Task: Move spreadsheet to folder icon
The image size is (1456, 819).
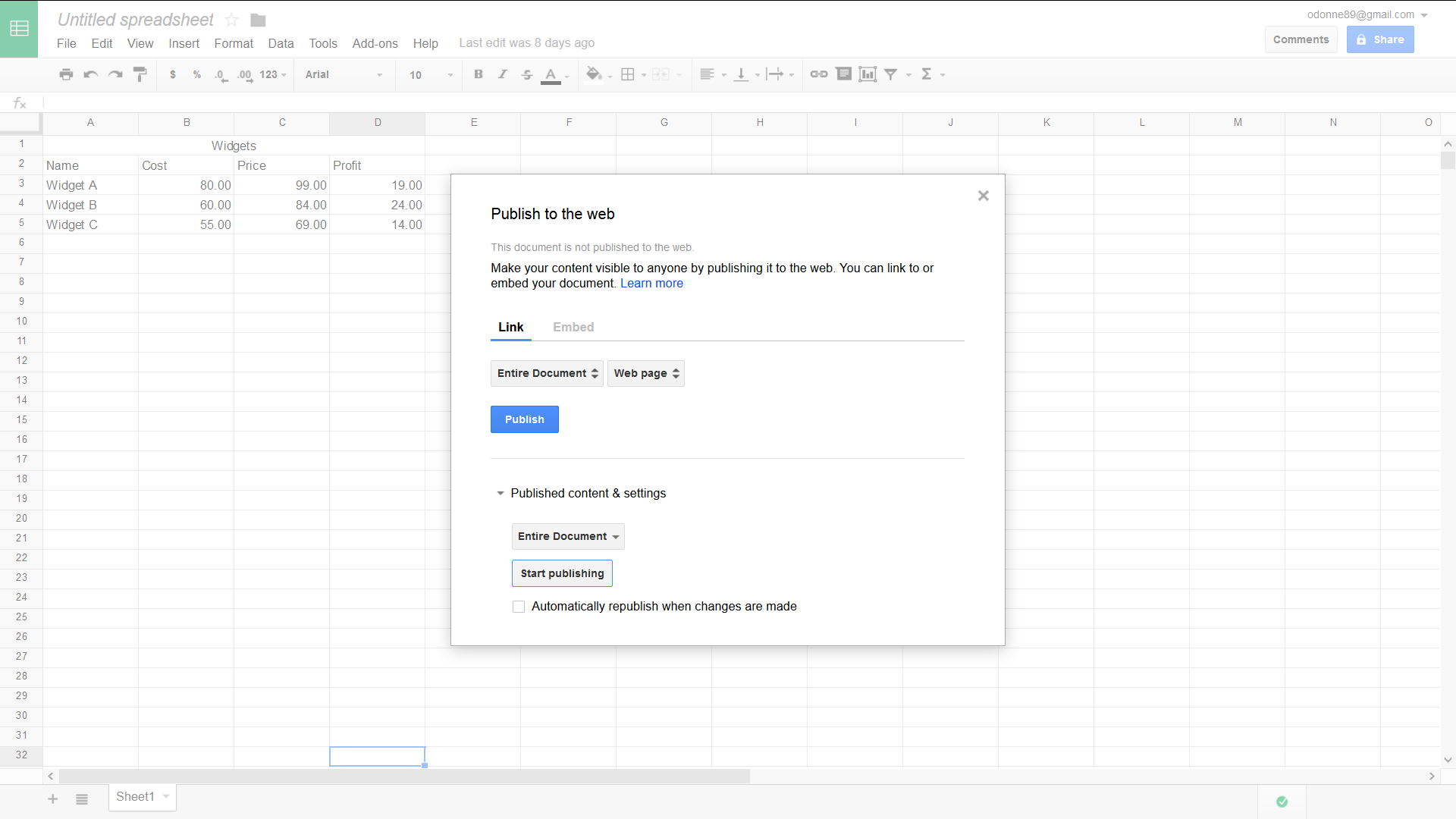Action: pos(258,20)
